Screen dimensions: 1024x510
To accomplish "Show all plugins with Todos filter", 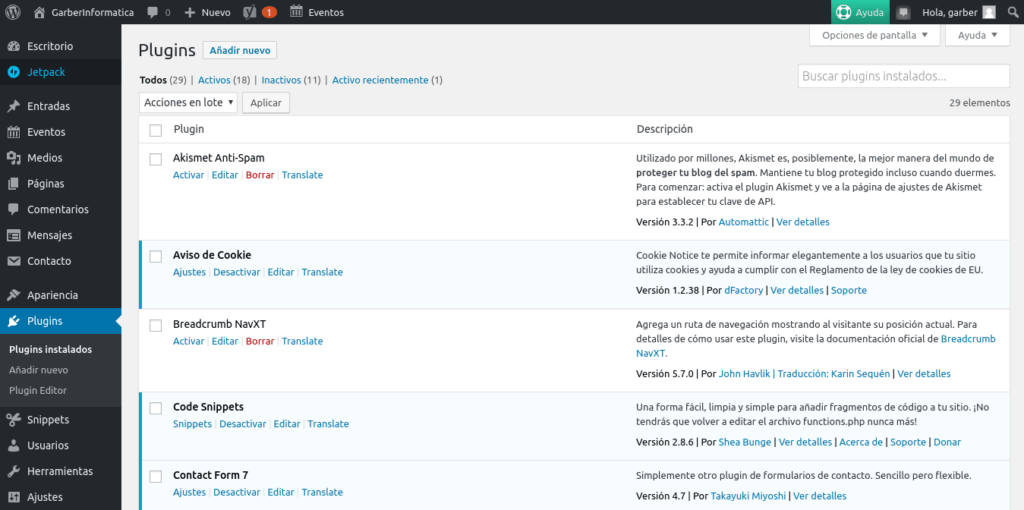I will coord(153,80).
